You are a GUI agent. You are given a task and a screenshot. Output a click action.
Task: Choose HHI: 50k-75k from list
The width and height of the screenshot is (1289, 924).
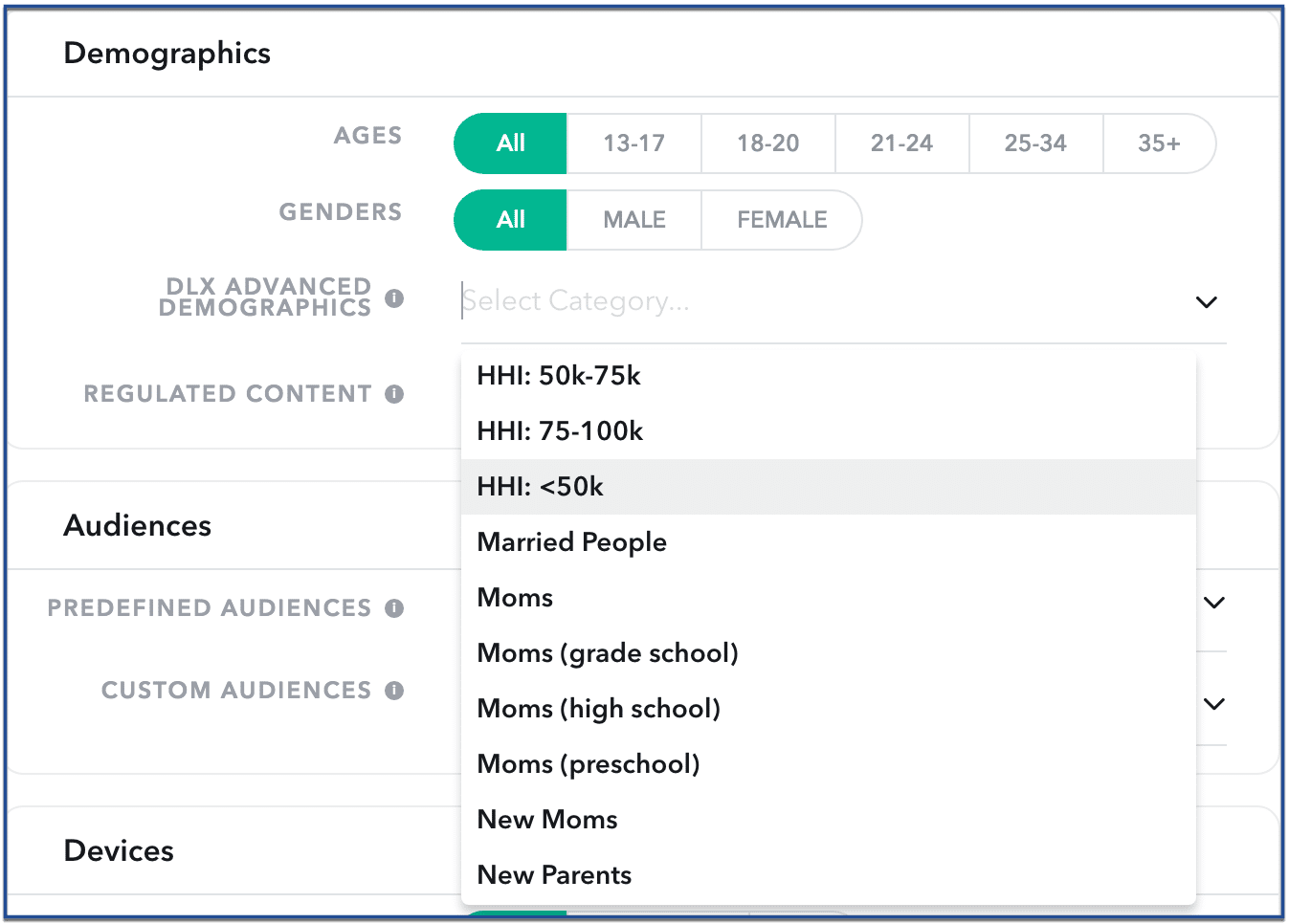pyautogui.click(x=829, y=376)
